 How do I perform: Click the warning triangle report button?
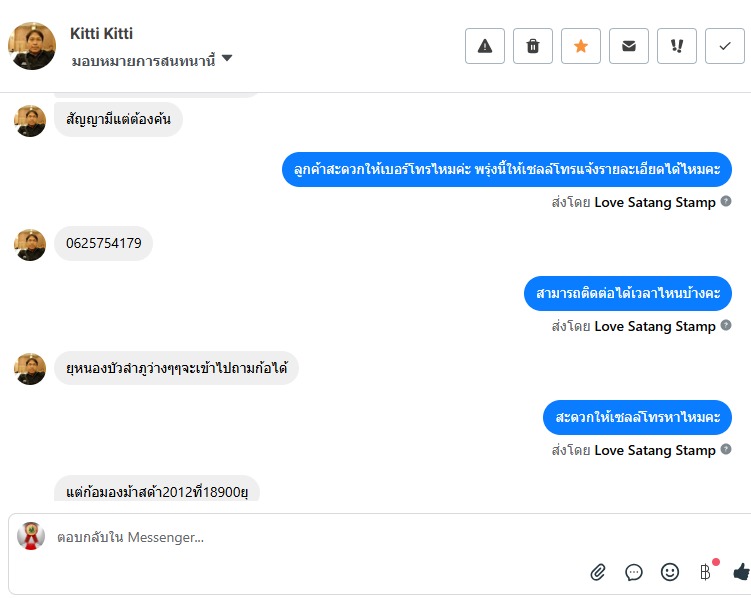tap(485, 46)
